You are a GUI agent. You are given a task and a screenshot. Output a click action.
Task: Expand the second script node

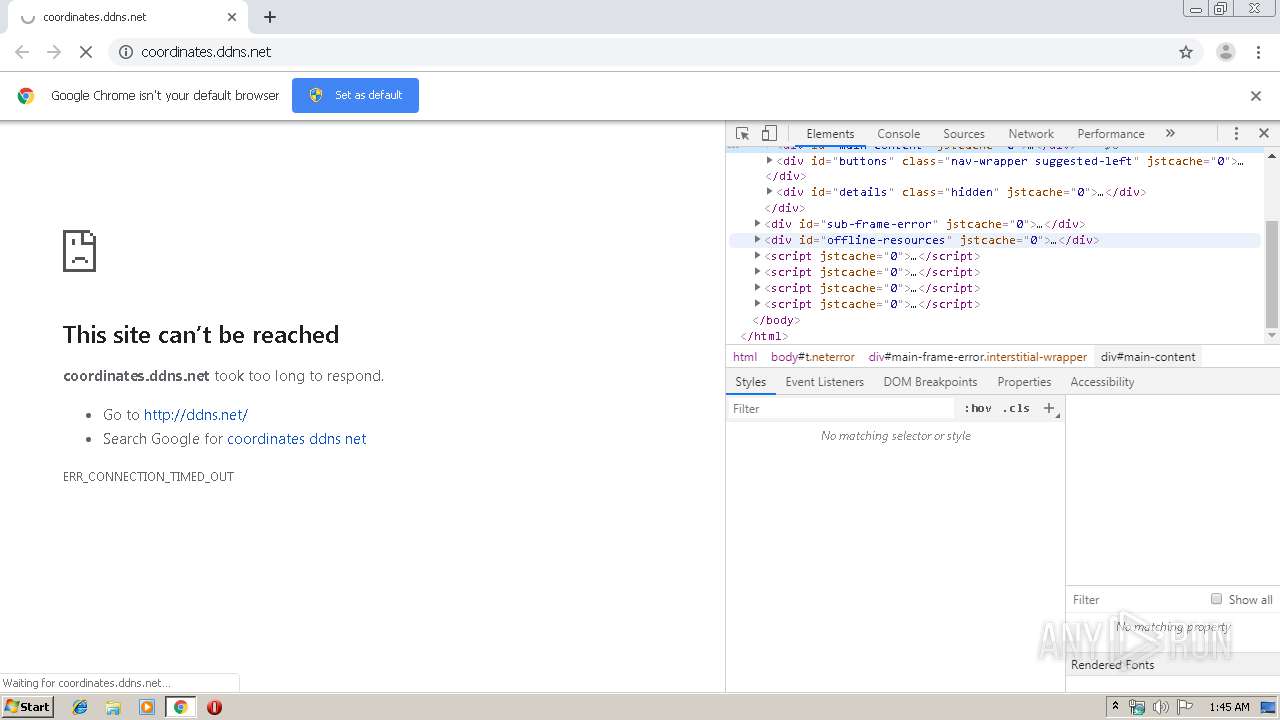coord(757,271)
